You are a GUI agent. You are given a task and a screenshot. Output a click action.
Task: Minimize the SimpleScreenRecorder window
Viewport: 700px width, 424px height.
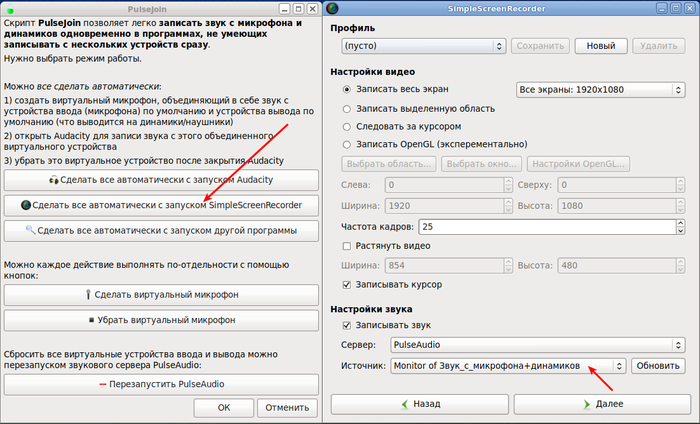662,8
